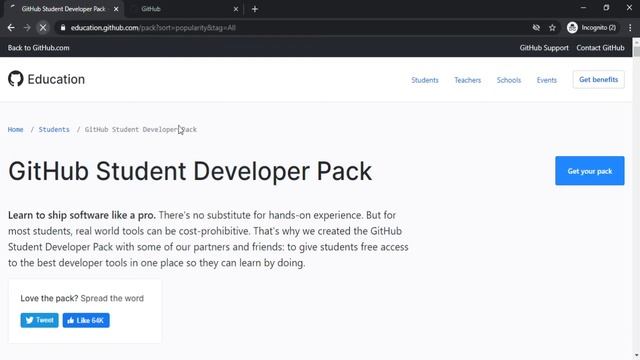The width and height of the screenshot is (640, 360).
Task: Click the Education heading text
Action: tap(56, 79)
